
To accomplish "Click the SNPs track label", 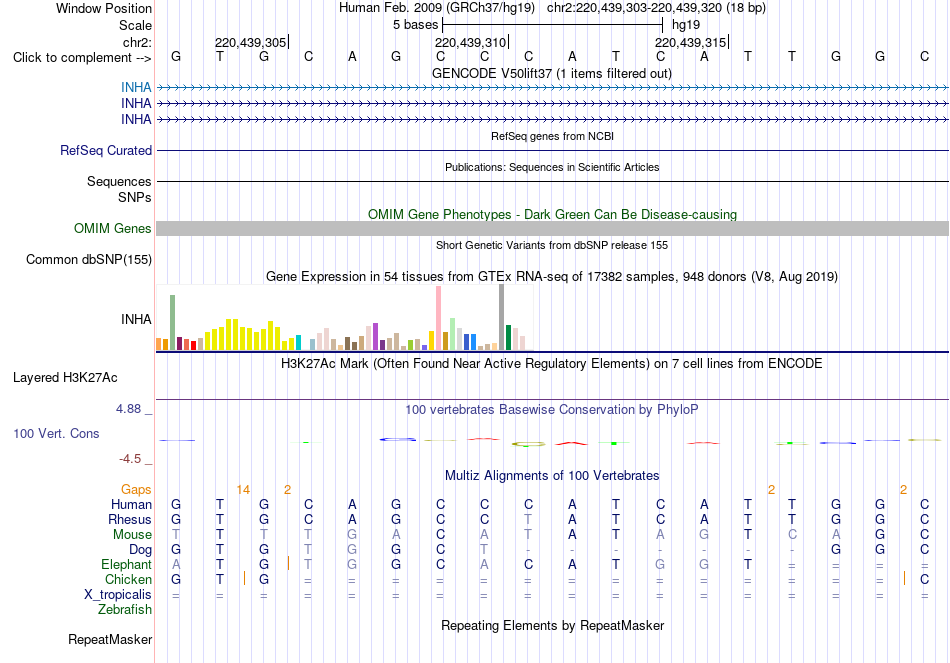I will [135, 197].
